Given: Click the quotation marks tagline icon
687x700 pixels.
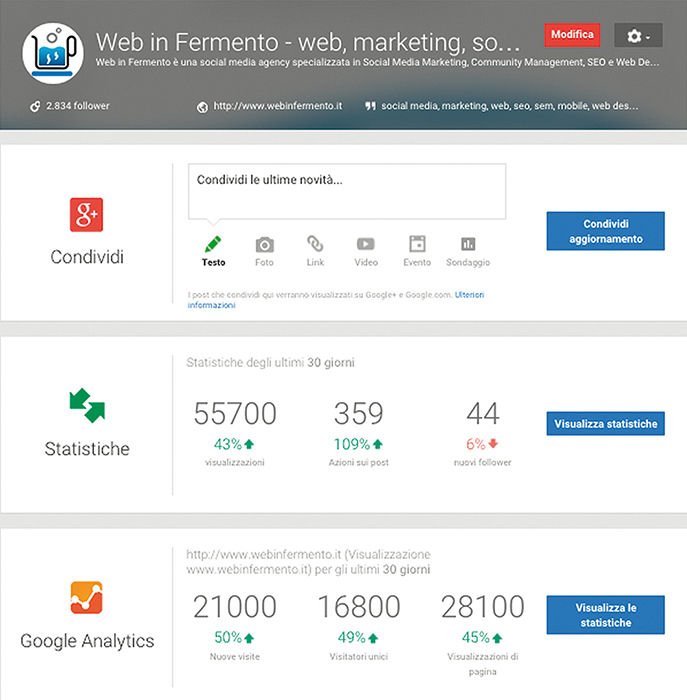Looking at the screenshot, I should pyautogui.click(x=370, y=106).
